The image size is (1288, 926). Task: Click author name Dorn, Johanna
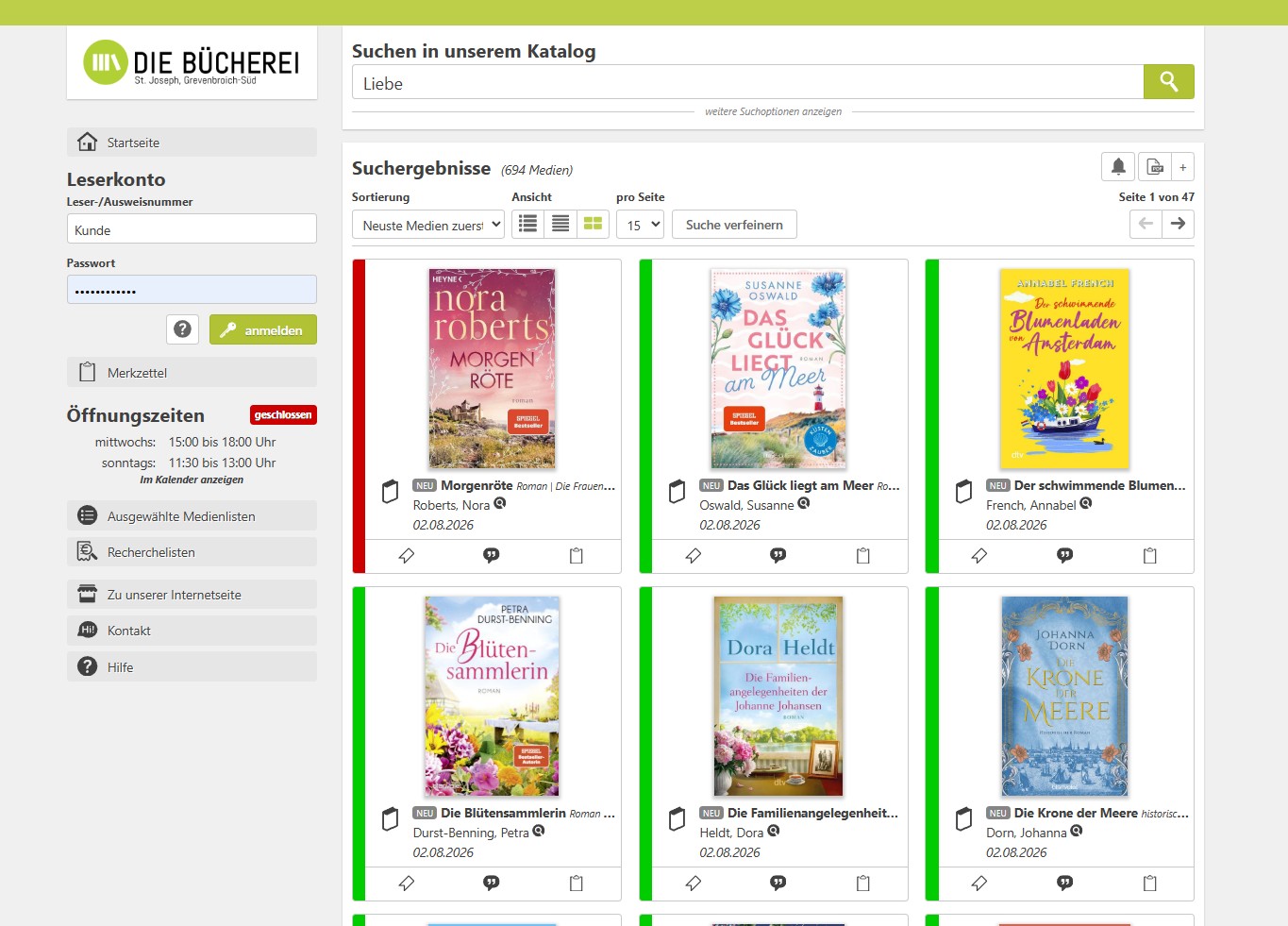pos(1026,833)
